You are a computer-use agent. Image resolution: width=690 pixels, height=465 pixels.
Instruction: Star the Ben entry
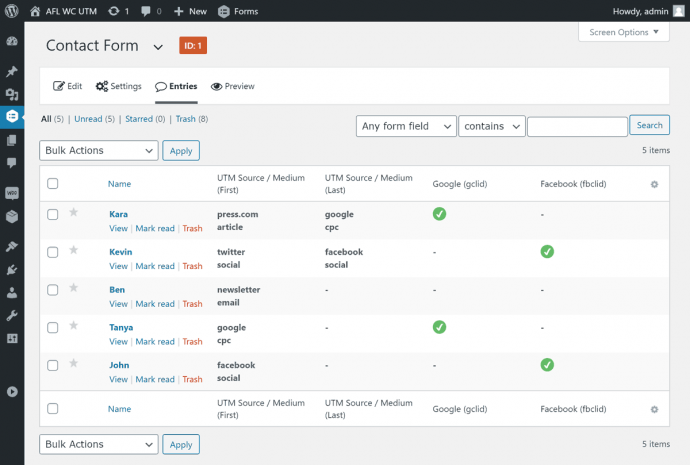(x=73, y=288)
